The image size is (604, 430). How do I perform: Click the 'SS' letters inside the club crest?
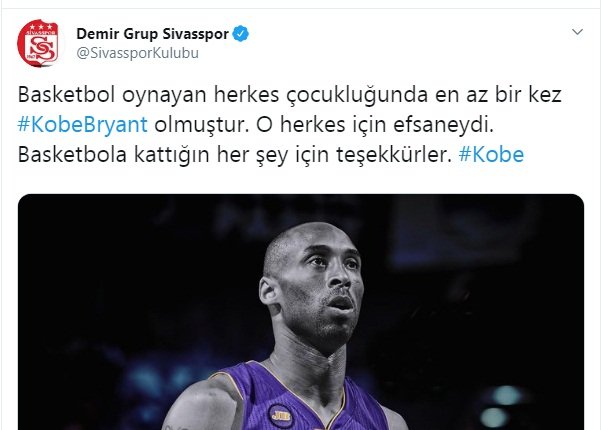42,49
